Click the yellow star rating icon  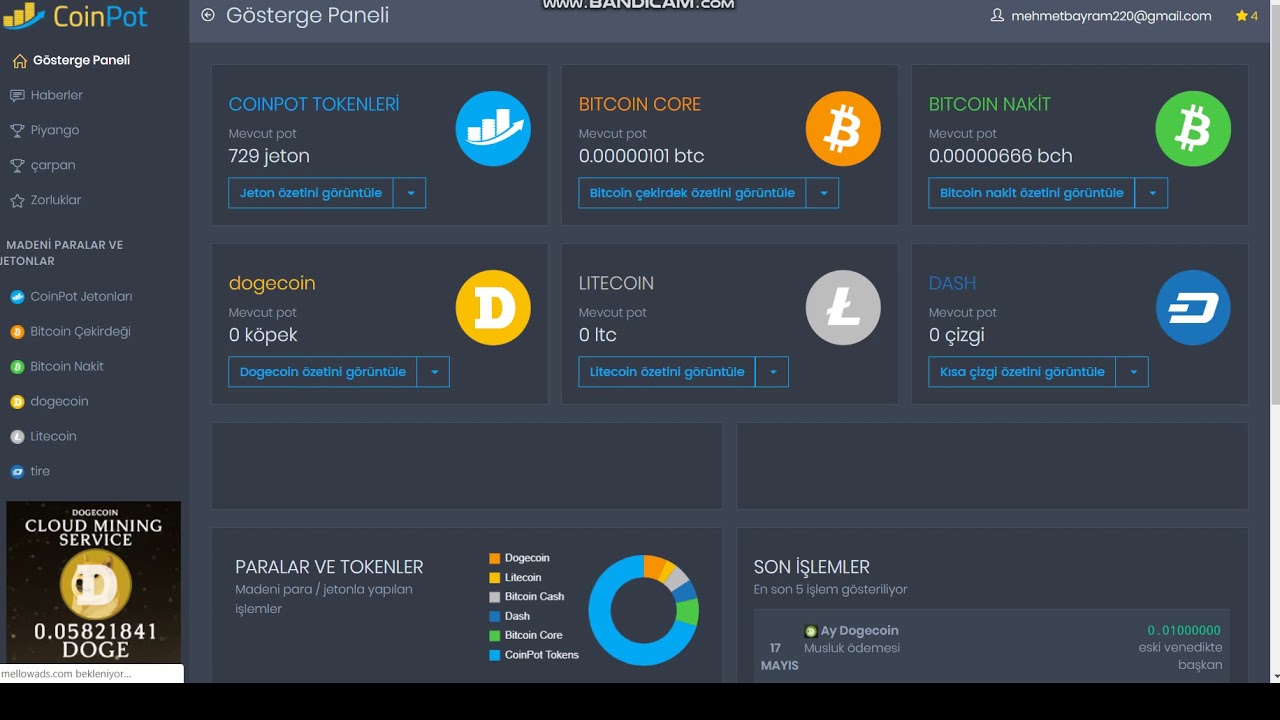tap(1242, 16)
